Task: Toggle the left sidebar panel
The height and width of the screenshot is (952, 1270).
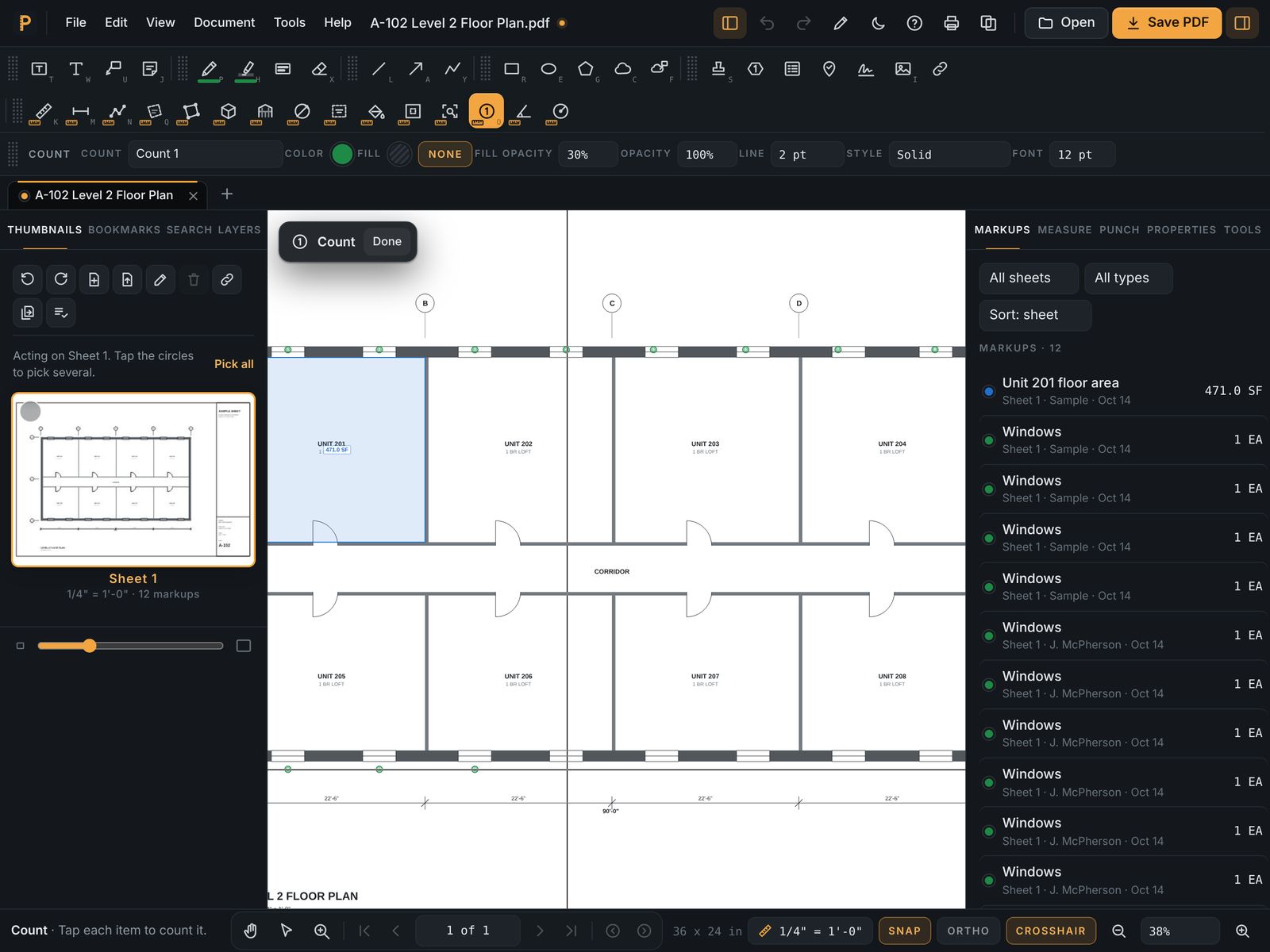Action: pos(729,23)
